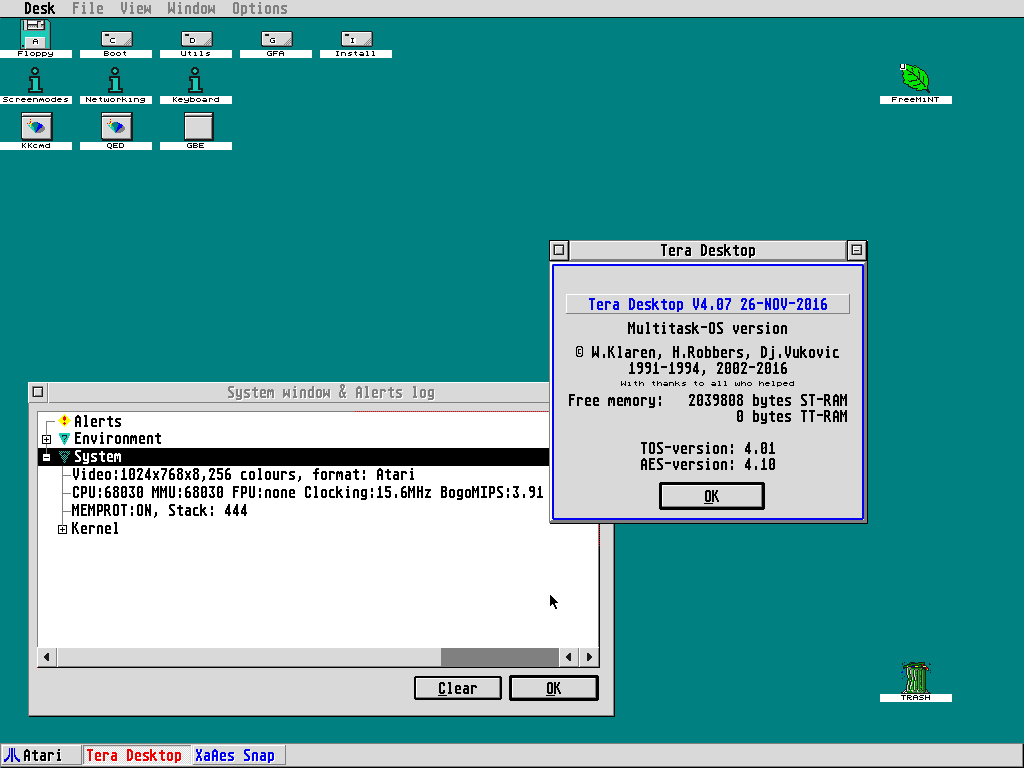The image size is (1024, 768).
Task: Open the Utils drive D icon
Action: tap(196, 39)
